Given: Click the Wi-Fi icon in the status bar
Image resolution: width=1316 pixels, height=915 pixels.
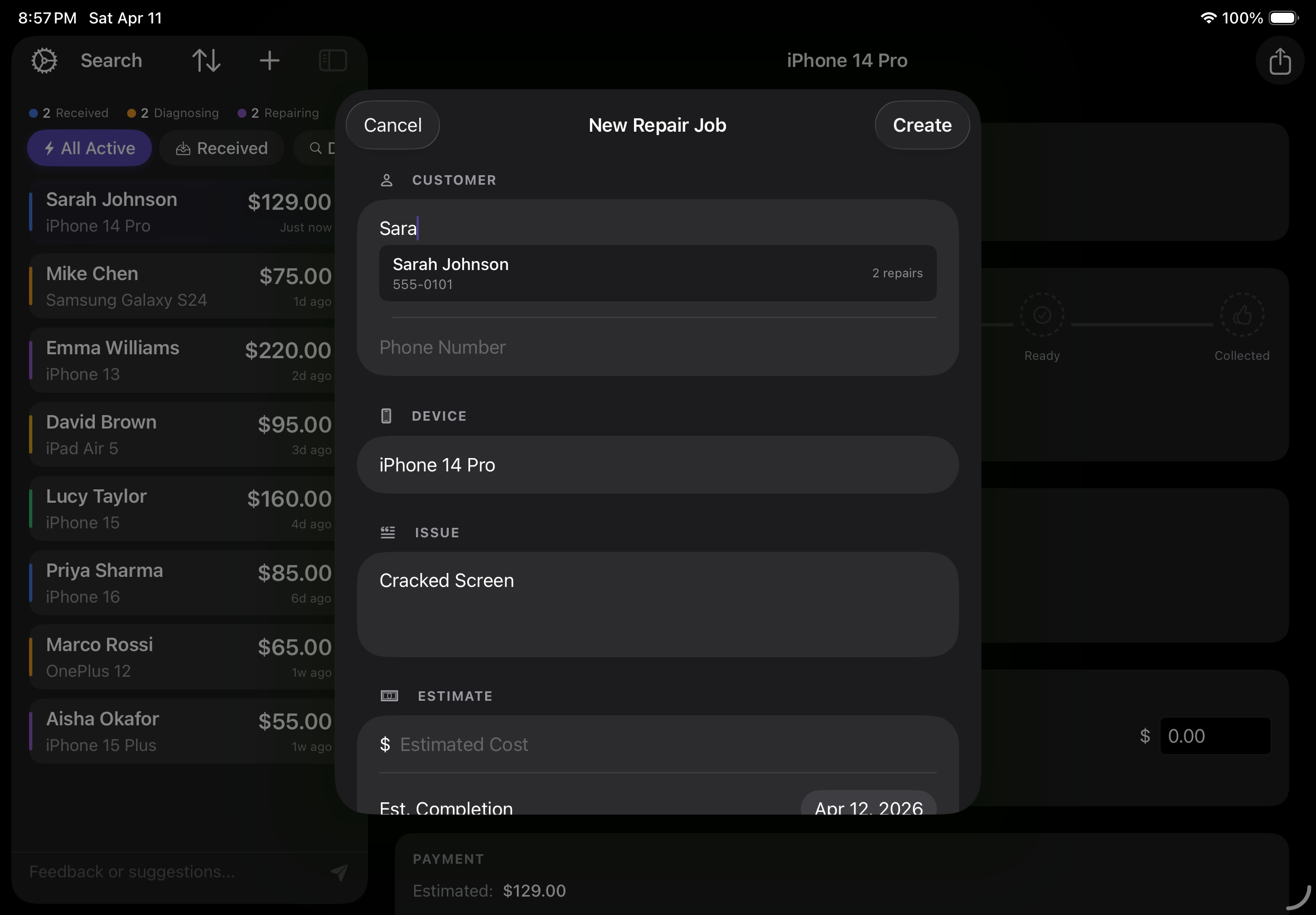Looking at the screenshot, I should [x=1208, y=18].
